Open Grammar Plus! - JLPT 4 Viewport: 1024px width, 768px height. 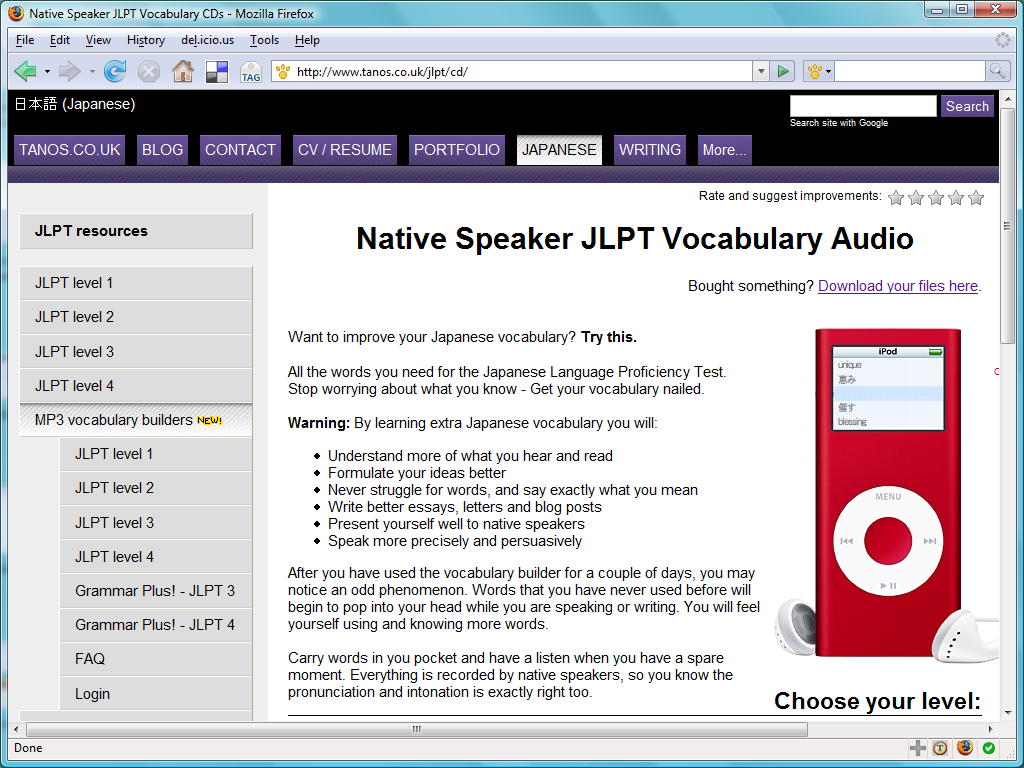tap(156, 625)
